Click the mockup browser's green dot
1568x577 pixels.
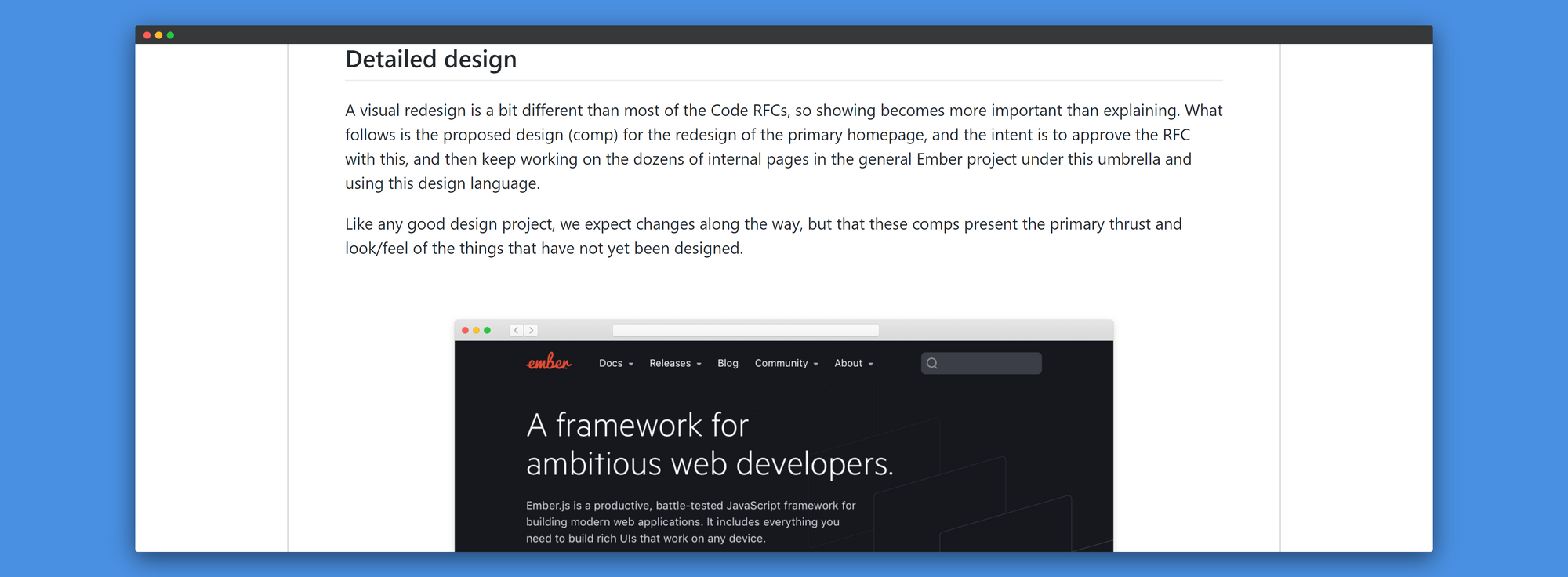[x=487, y=330]
